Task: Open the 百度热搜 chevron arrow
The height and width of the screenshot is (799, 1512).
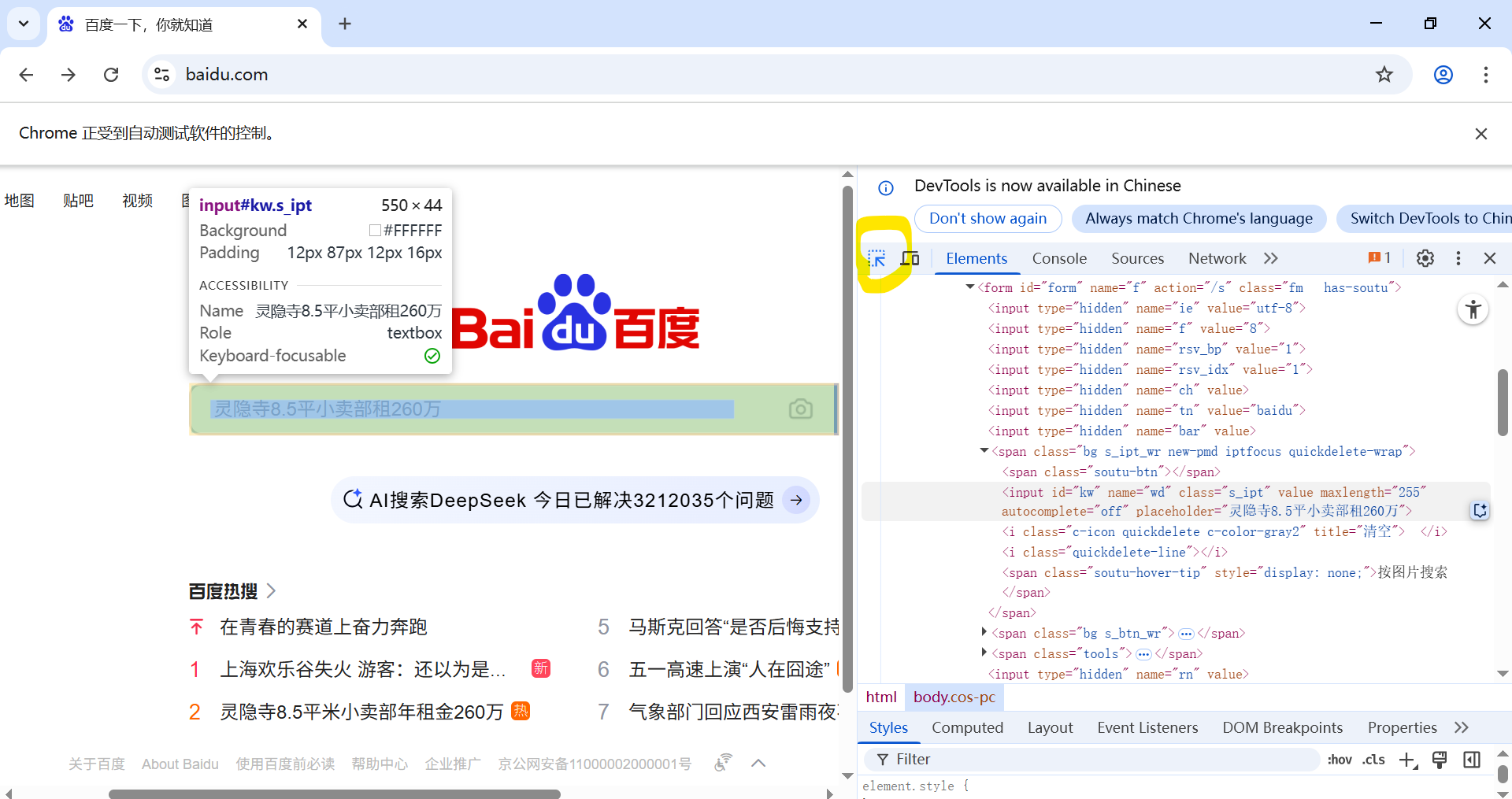Action: point(271,590)
